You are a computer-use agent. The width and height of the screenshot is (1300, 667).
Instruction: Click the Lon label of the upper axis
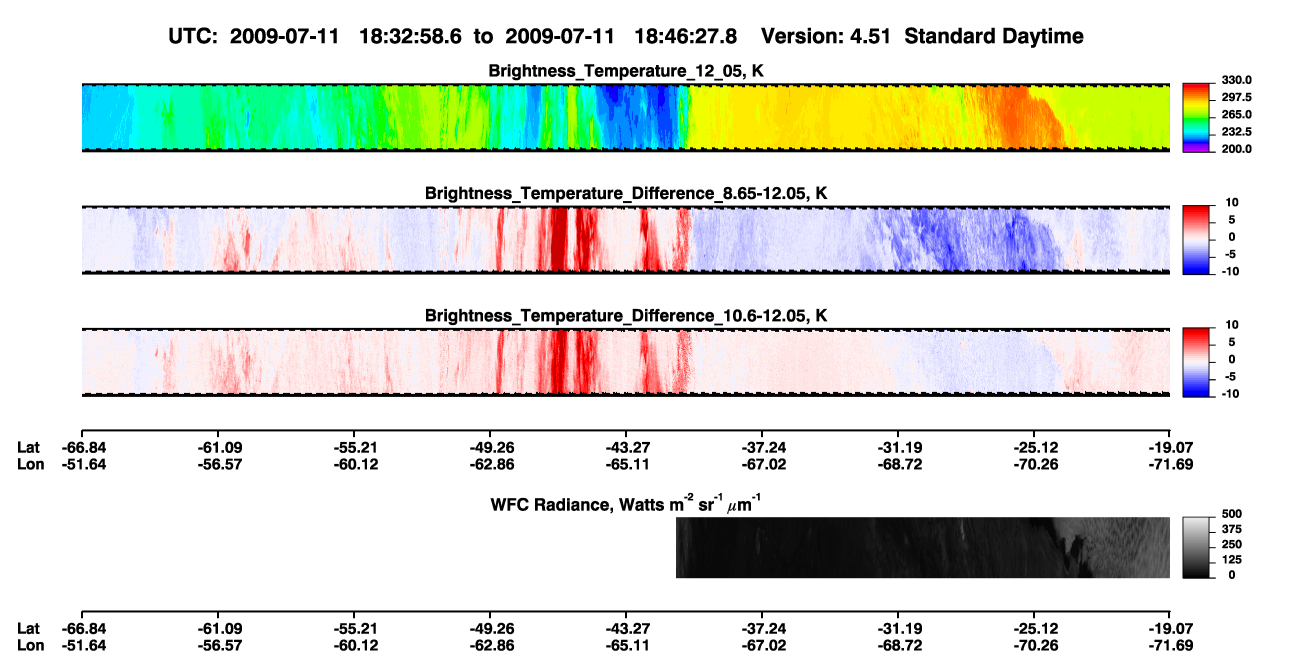(x=30, y=464)
